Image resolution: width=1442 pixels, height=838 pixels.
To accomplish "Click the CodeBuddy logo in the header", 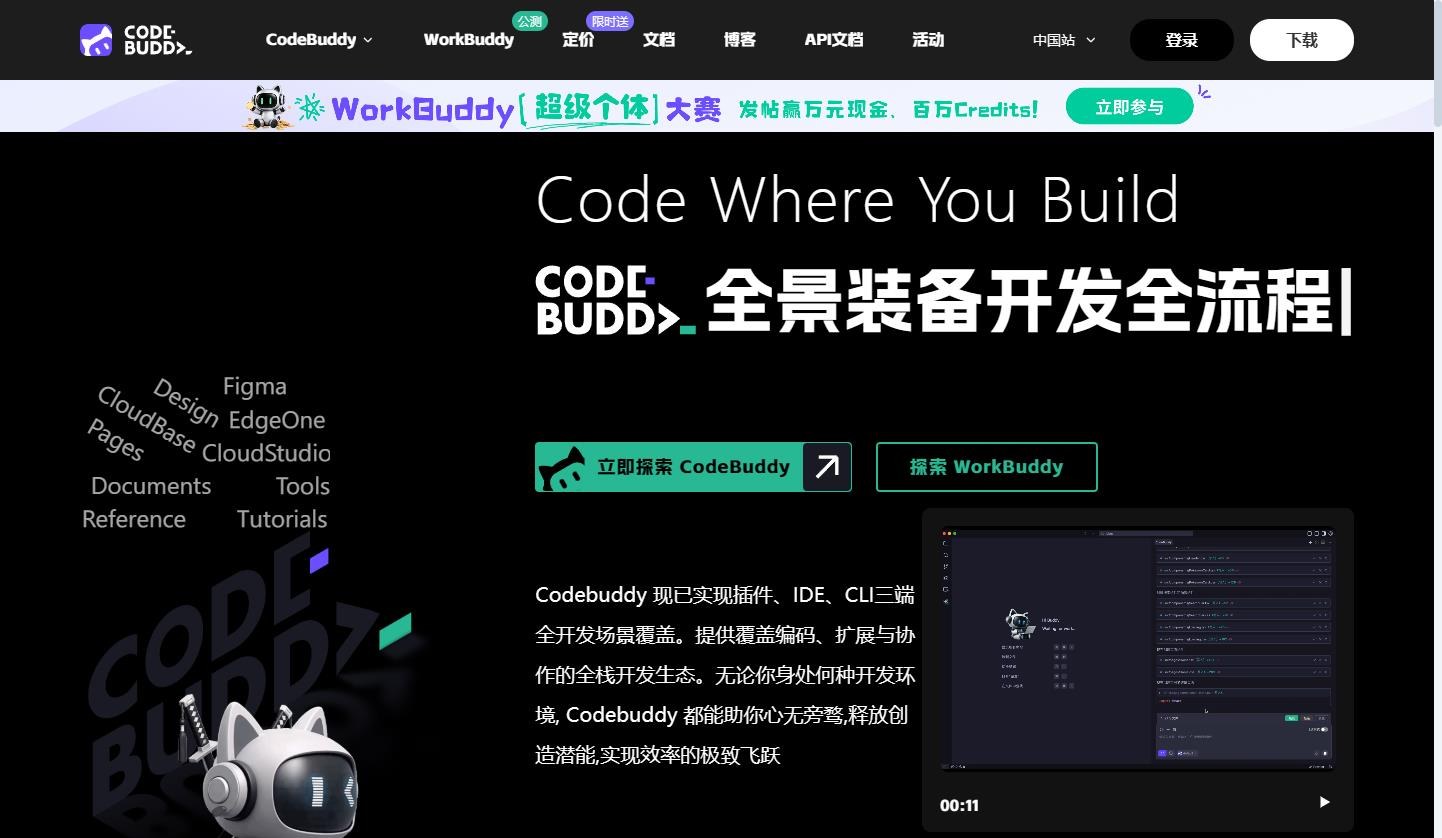I will 136,40.
